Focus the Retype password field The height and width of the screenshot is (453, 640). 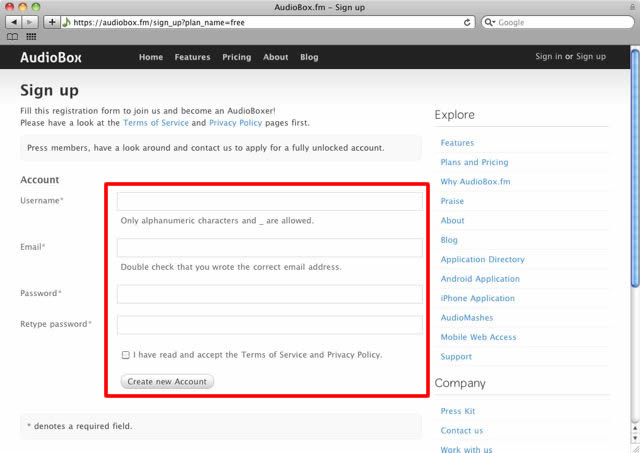(269, 325)
